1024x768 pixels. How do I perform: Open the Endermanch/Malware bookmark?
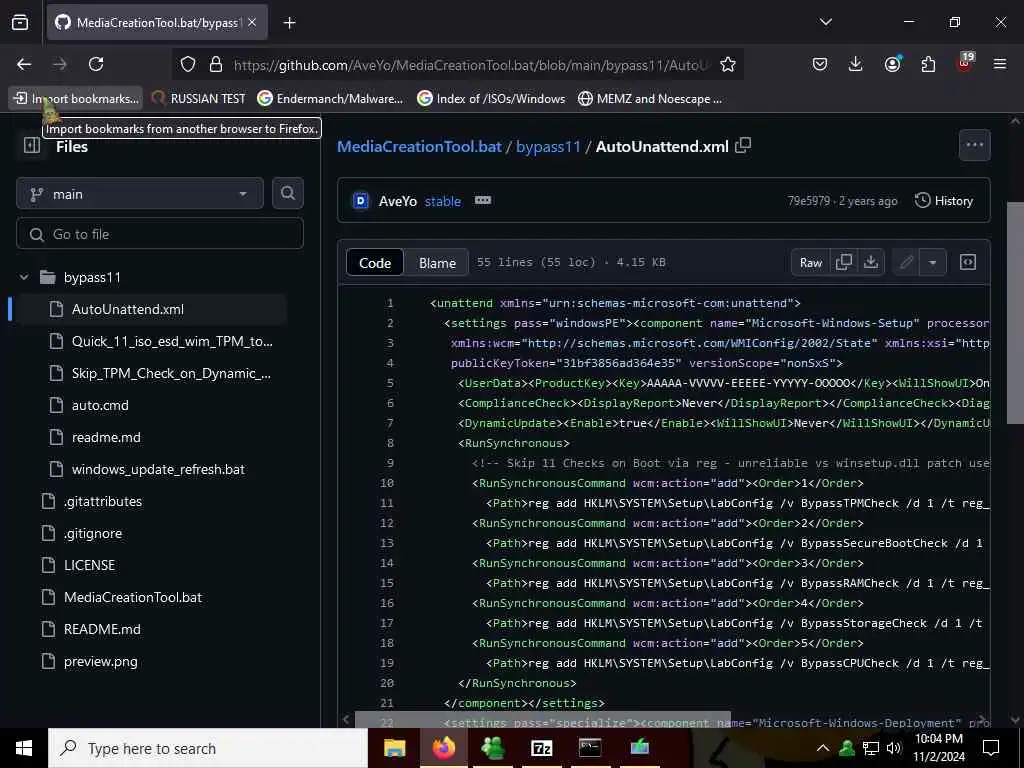pyautogui.click(x=330, y=99)
